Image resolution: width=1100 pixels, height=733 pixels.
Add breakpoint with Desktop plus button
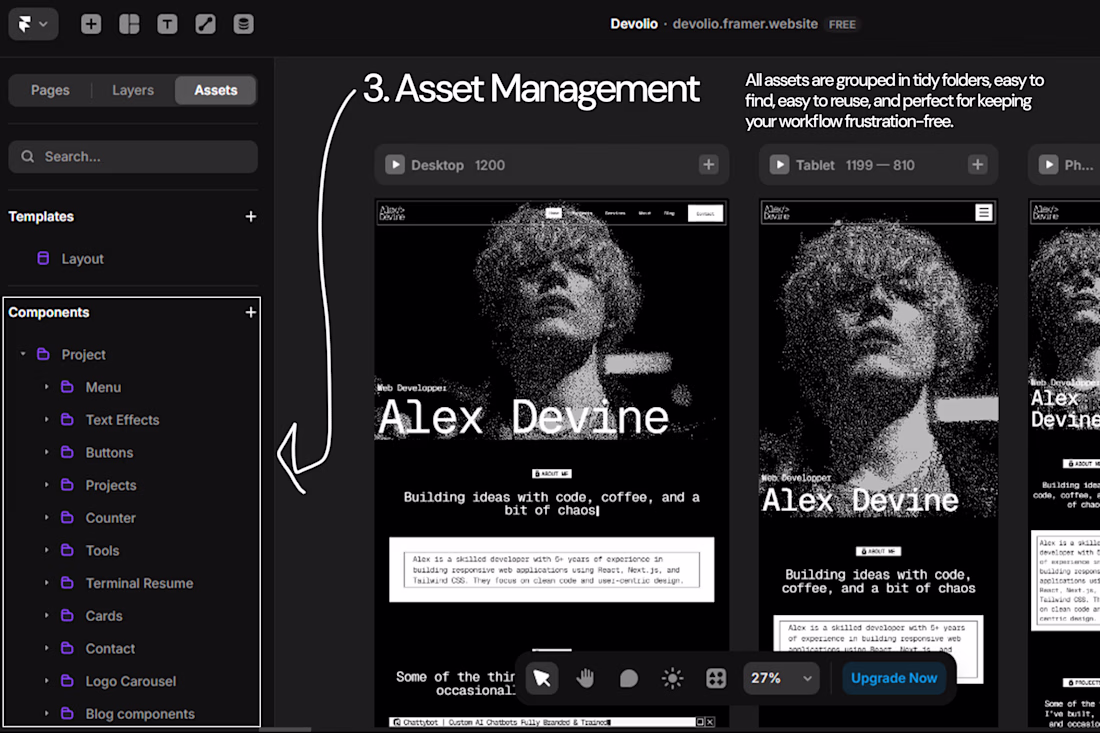pyautogui.click(x=709, y=165)
